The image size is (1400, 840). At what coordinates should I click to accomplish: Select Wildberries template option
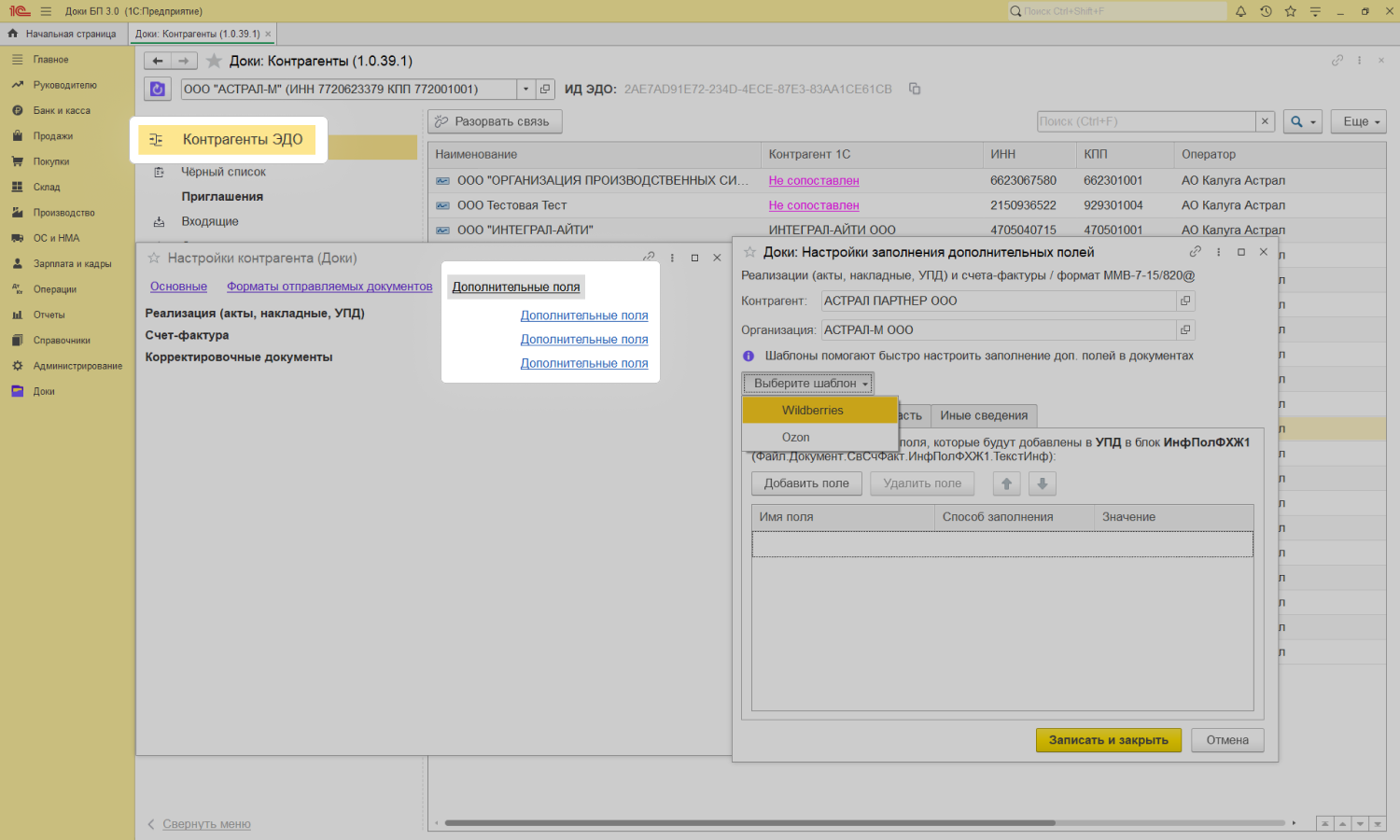(x=812, y=411)
